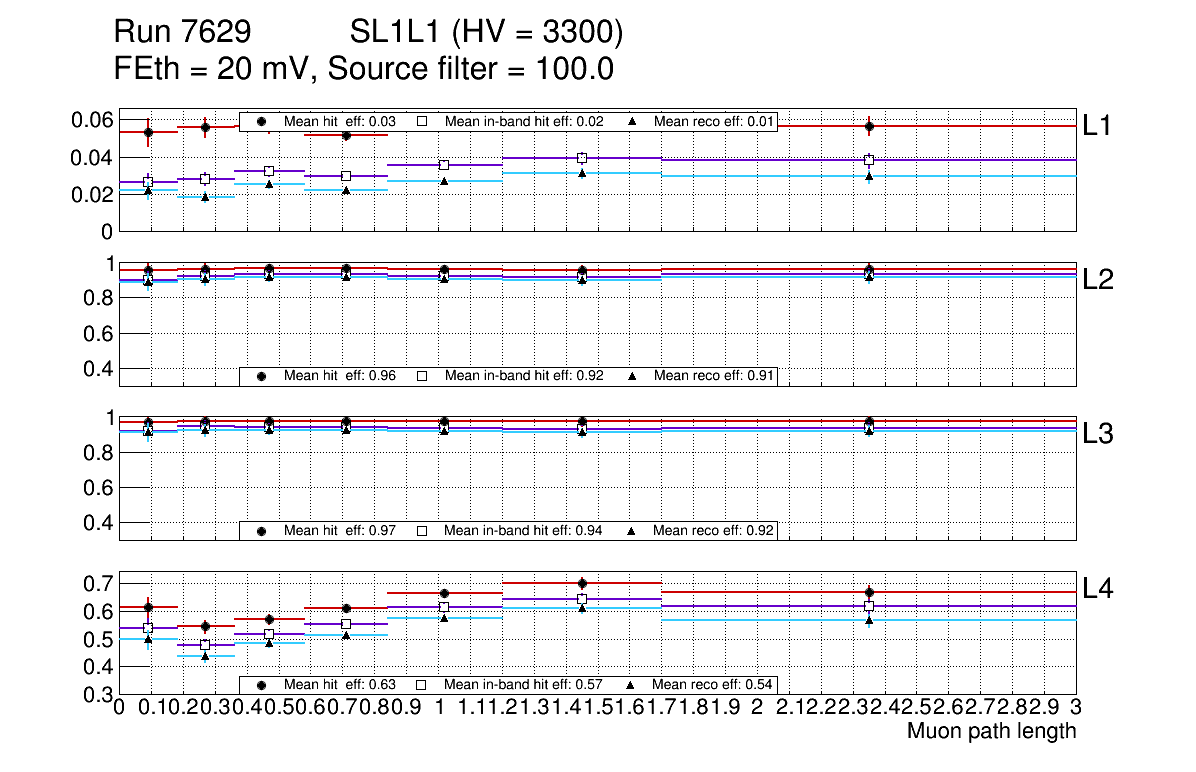
Task: Click the filled circle marker in L1 legend
Action: coord(262,121)
